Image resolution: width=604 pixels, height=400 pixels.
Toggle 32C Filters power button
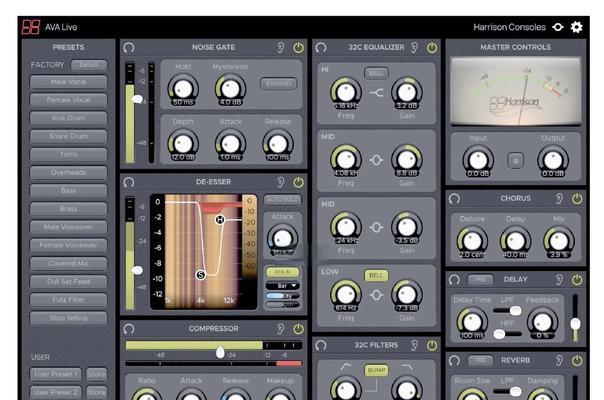pyautogui.click(x=432, y=345)
